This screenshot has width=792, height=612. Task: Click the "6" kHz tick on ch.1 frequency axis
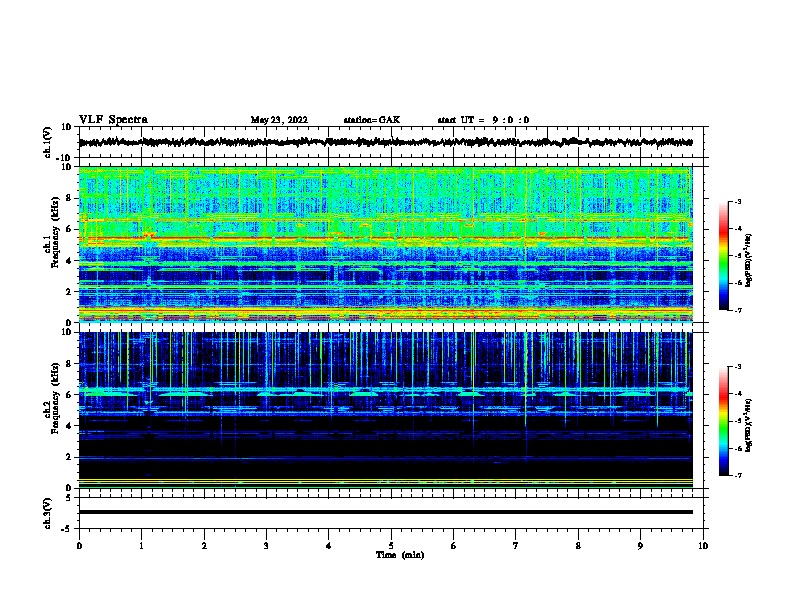(69, 229)
